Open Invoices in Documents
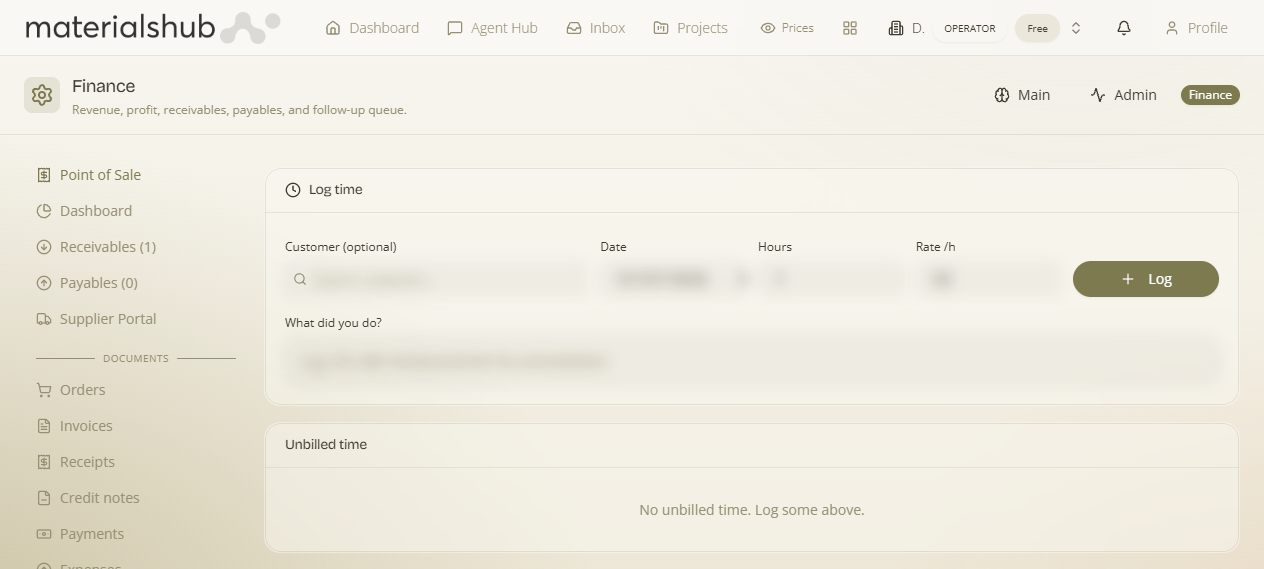Image resolution: width=1264 pixels, height=569 pixels. click(x=86, y=426)
